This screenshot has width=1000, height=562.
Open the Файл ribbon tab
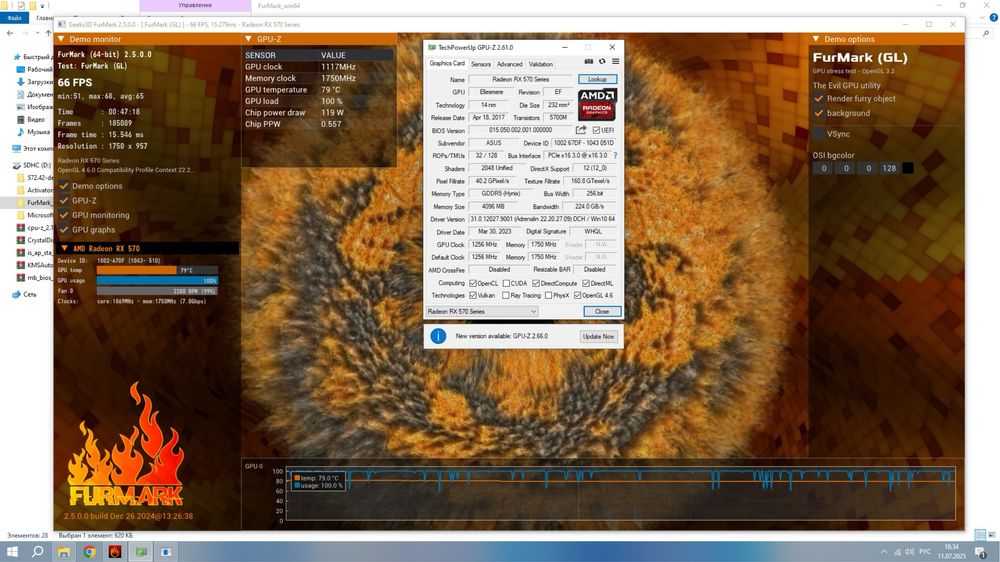pyautogui.click(x=14, y=18)
